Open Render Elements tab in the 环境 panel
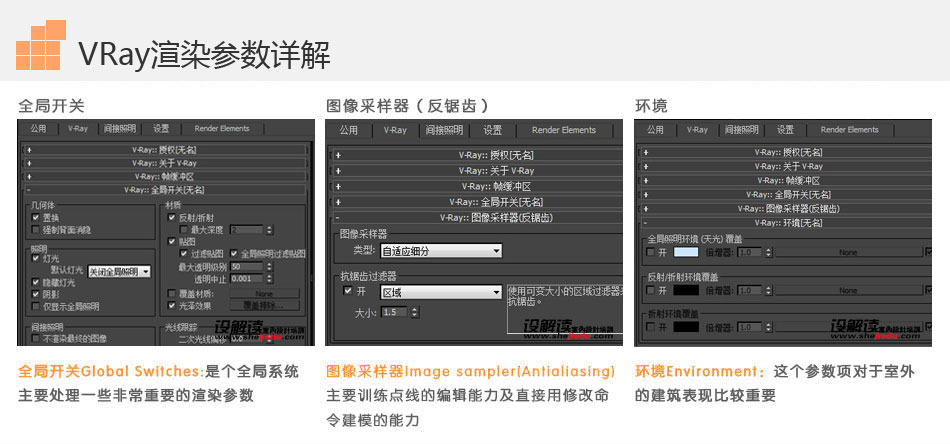The image size is (950, 444). [x=849, y=130]
